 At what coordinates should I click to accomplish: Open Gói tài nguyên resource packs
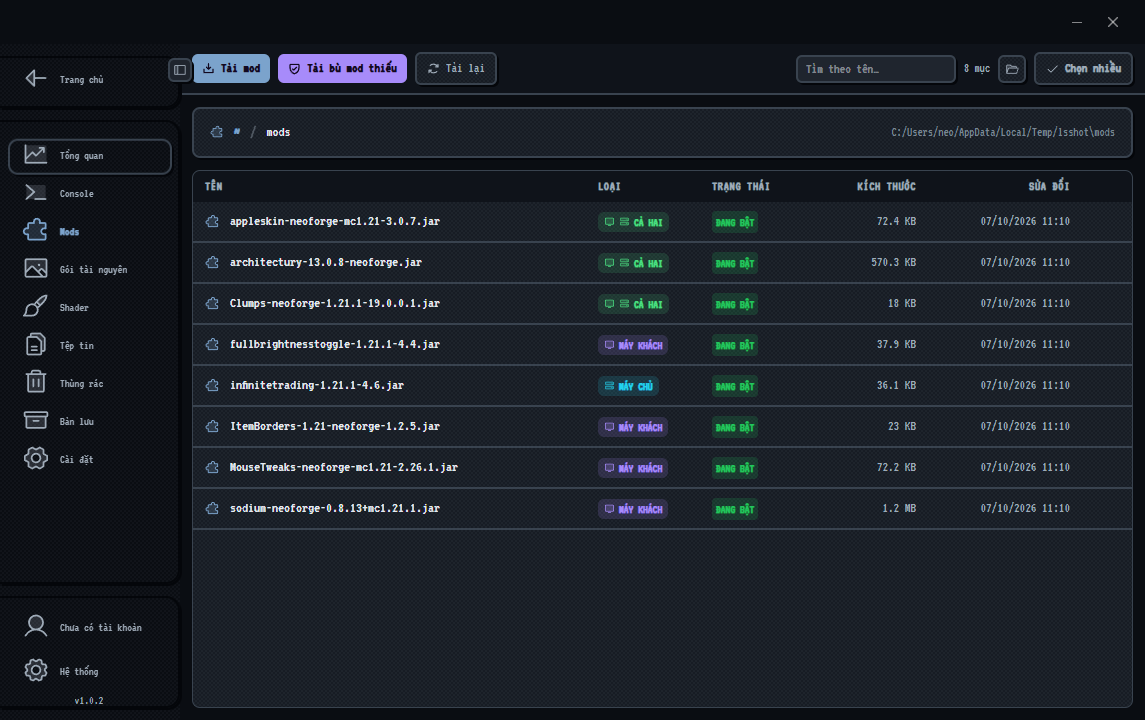coord(90,269)
